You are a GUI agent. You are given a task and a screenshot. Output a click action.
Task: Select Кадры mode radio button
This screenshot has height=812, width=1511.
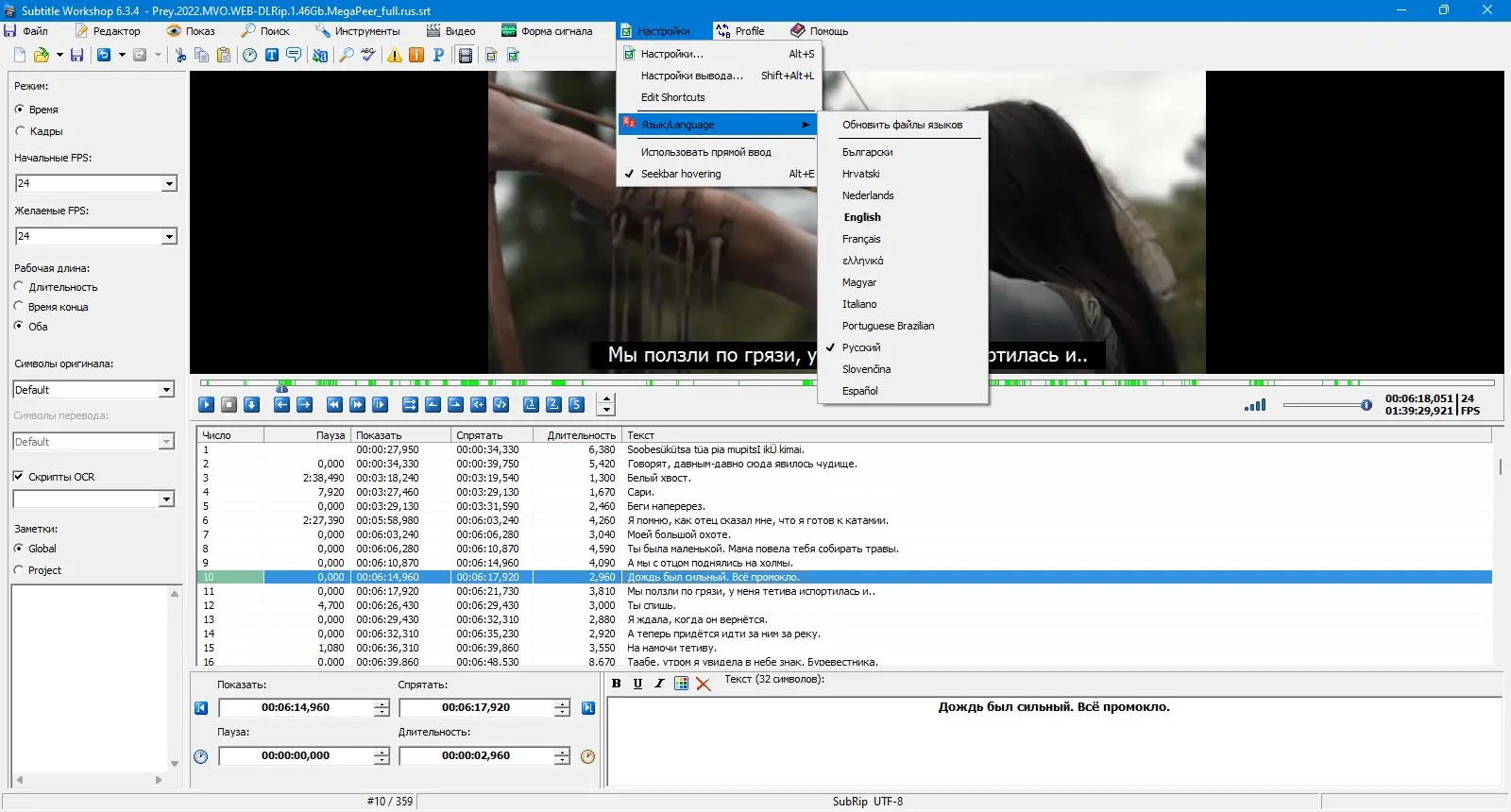[20, 131]
